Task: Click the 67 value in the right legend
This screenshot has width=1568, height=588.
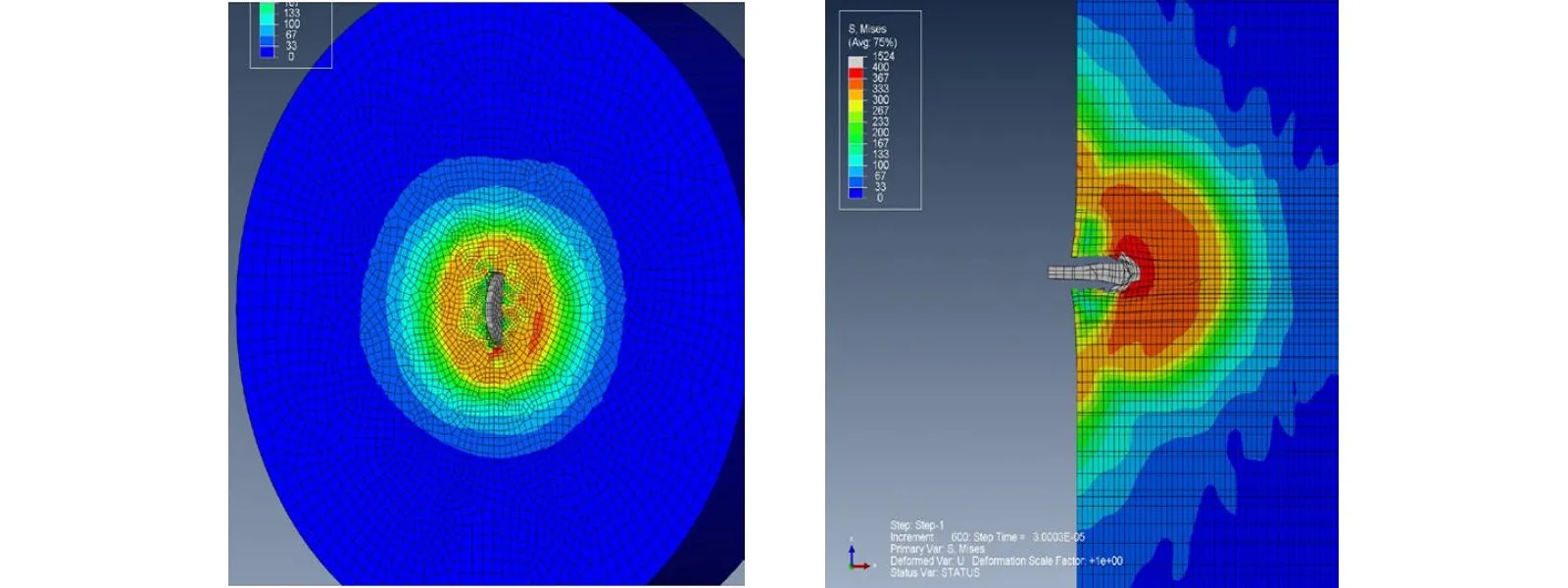Action: click(x=880, y=175)
